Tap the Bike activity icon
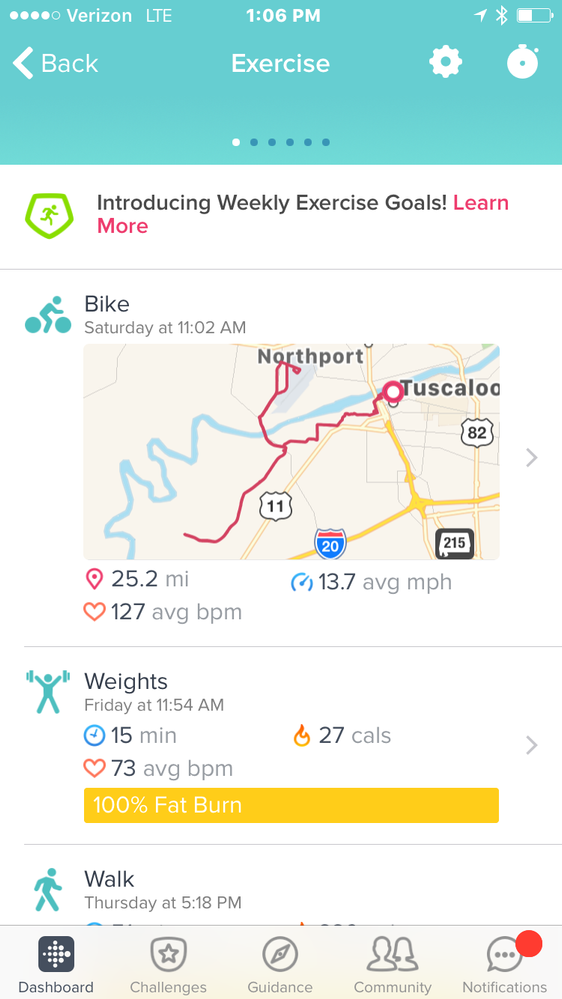 (48, 315)
